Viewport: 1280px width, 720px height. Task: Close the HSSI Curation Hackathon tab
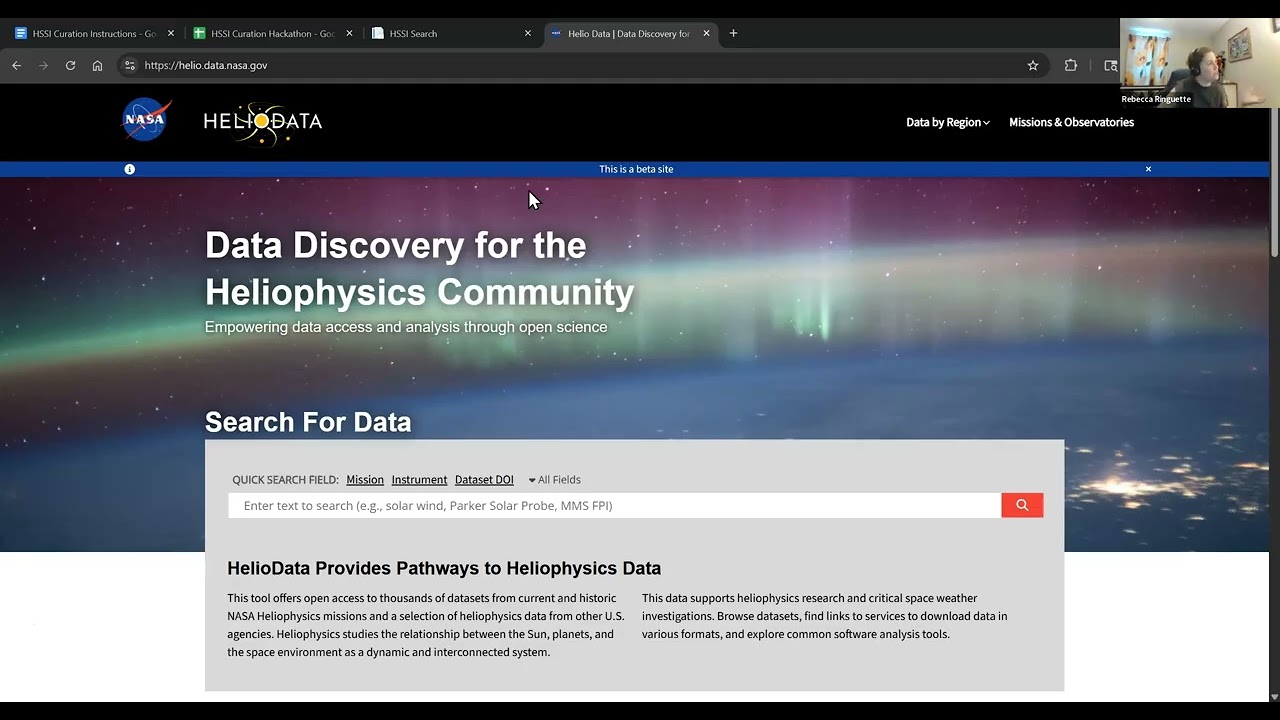(x=349, y=33)
